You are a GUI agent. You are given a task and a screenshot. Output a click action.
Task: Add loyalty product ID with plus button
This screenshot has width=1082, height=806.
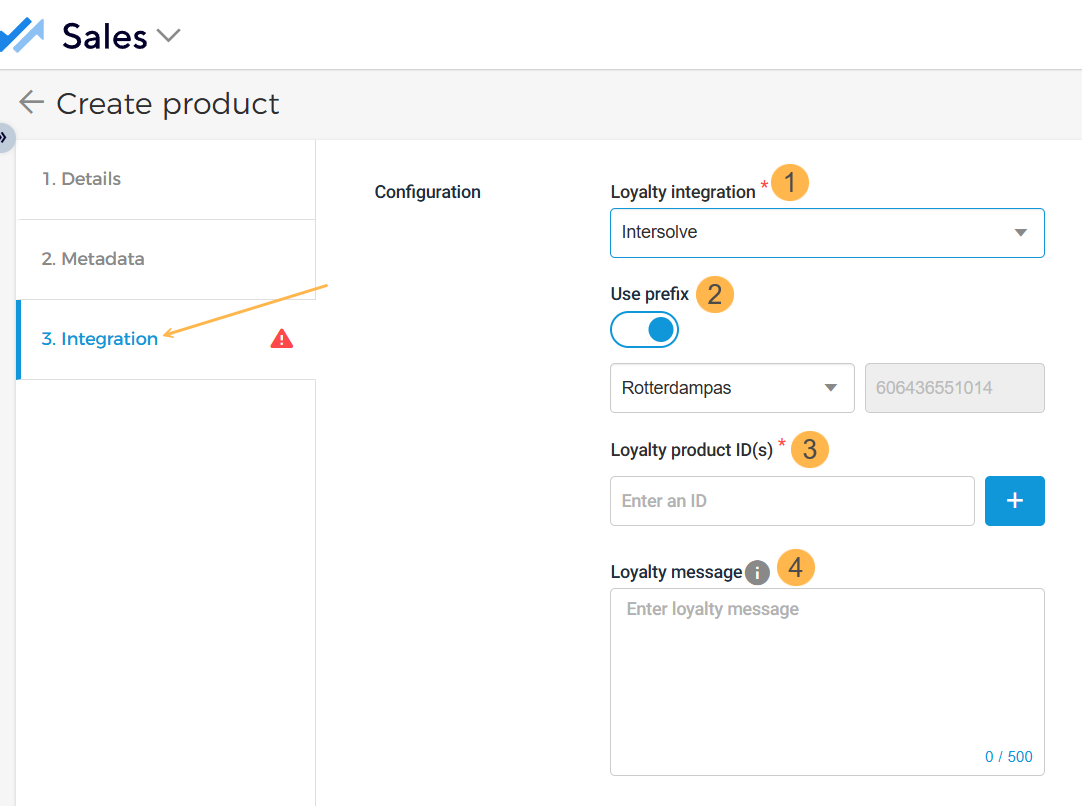point(1014,501)
